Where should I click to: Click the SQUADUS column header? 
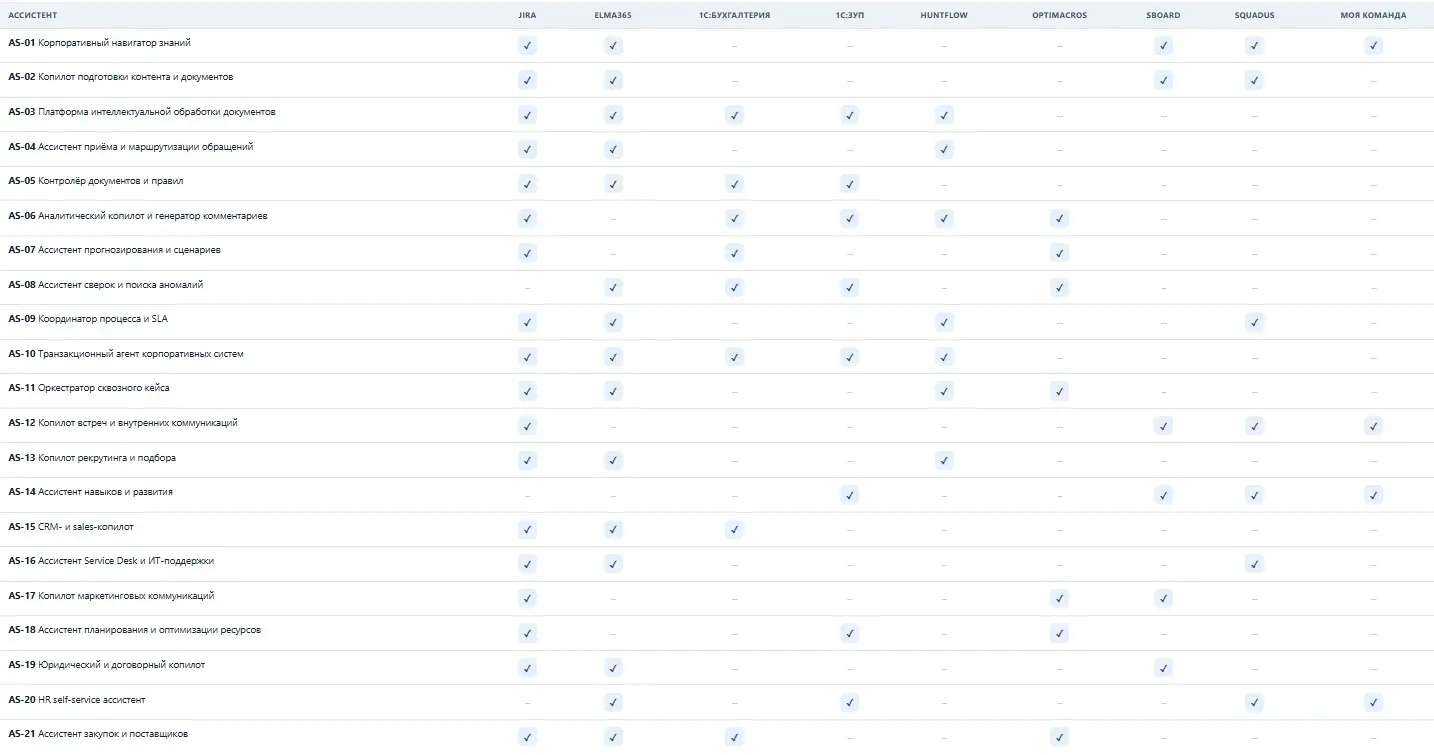(1254, 16)
